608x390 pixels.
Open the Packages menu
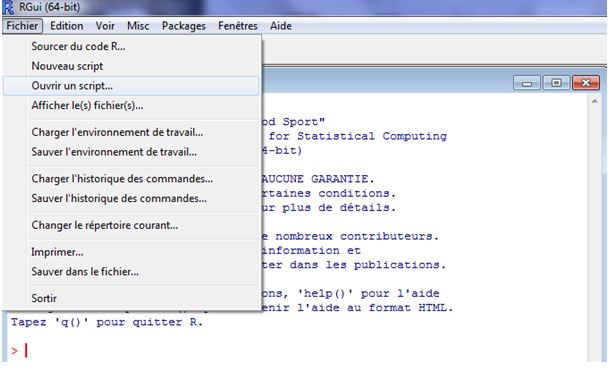pyautogui.click(x=184, y=26)
